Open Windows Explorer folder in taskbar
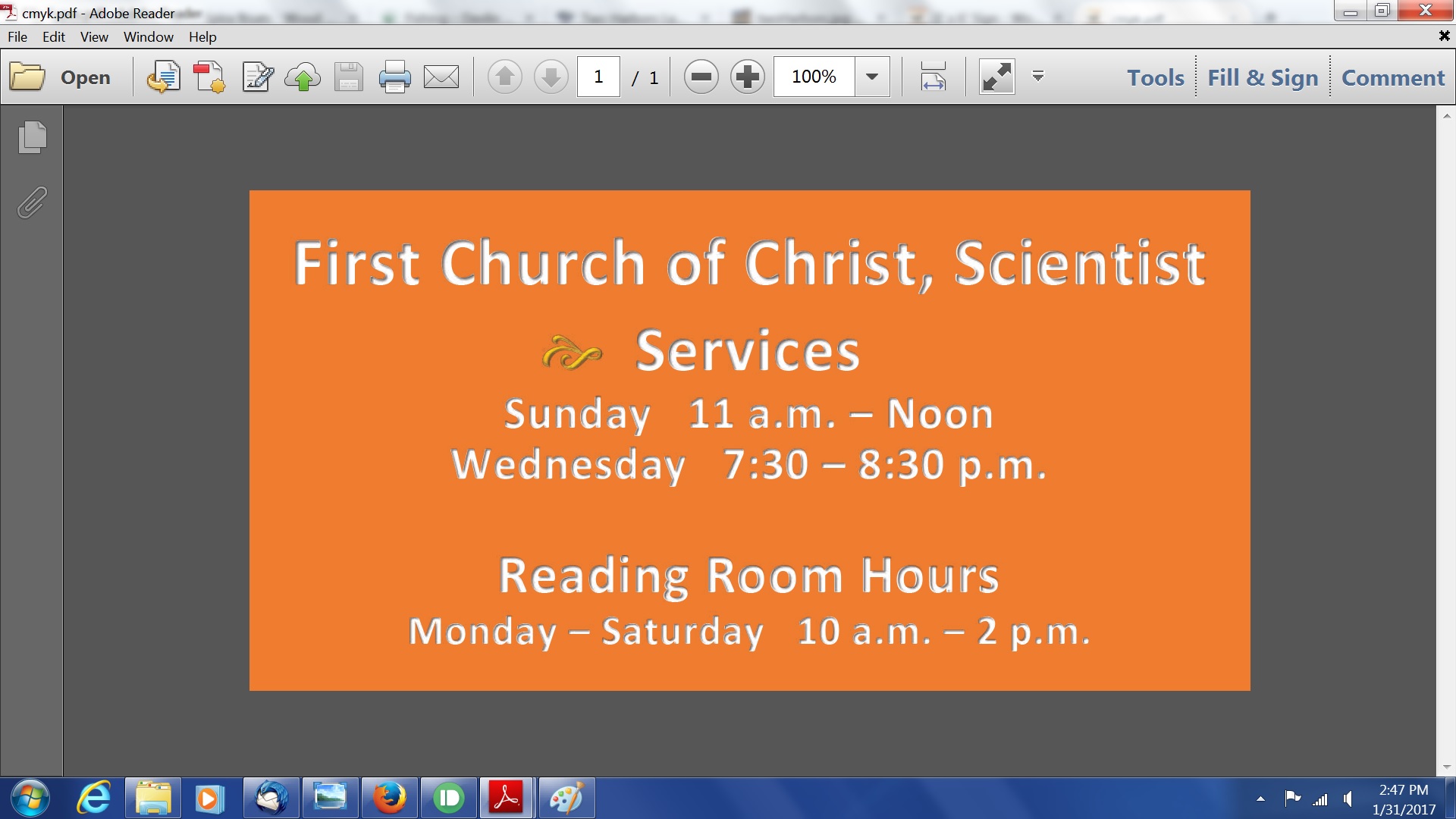 [x=153, y=798]
